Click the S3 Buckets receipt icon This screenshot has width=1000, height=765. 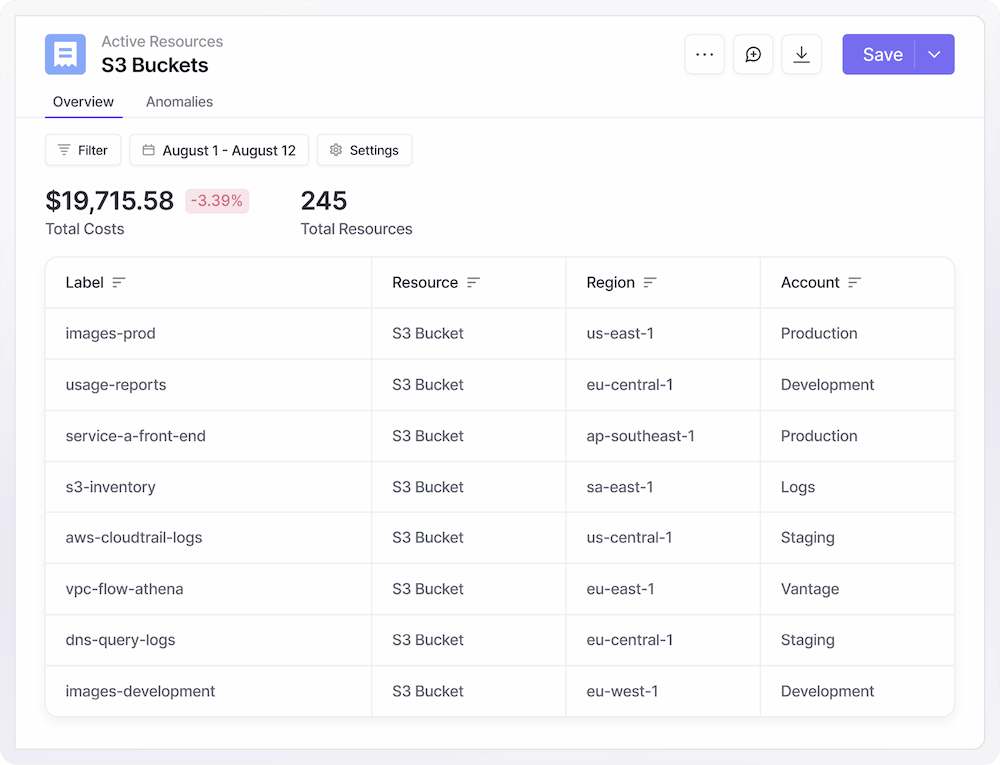65,54
